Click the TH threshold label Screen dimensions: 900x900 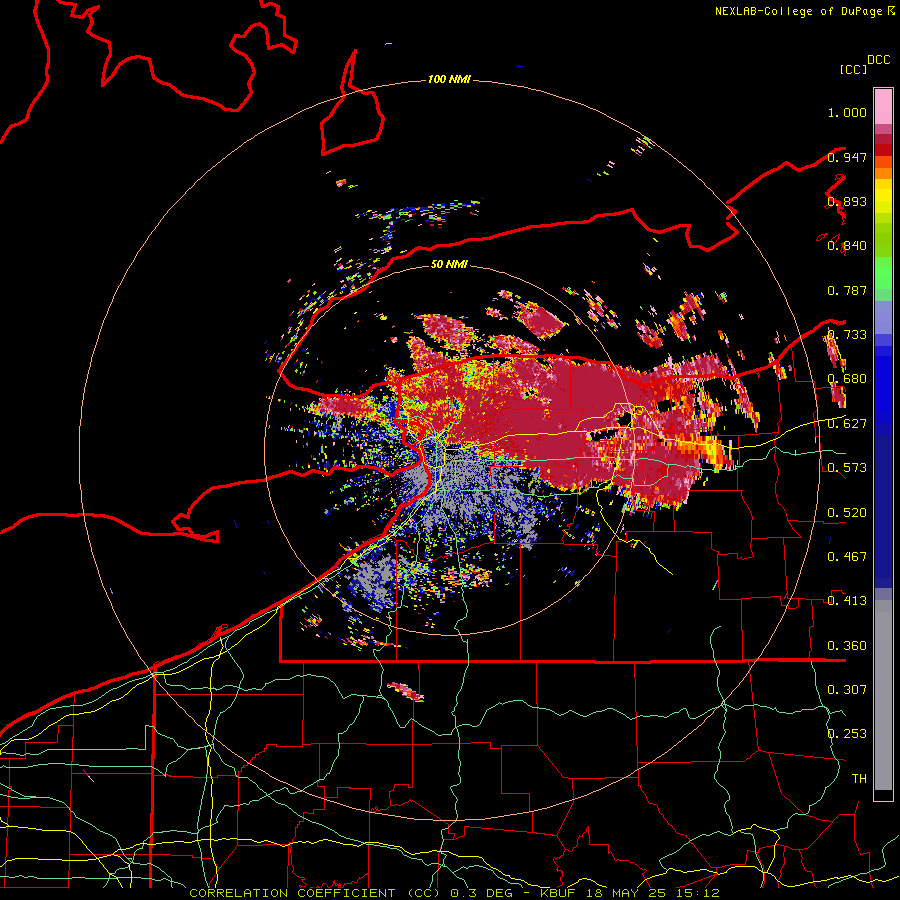859,779
